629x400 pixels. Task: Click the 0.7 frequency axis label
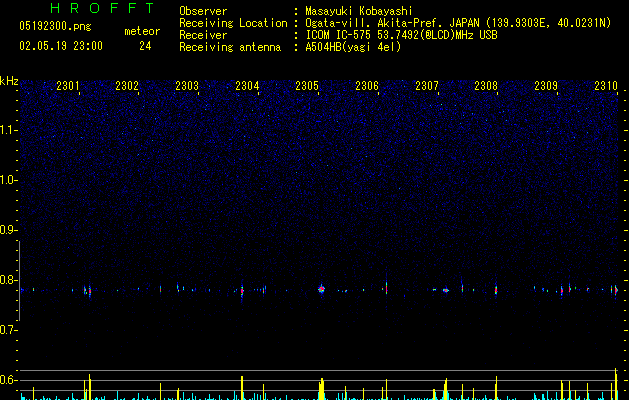tap(8, 330)
